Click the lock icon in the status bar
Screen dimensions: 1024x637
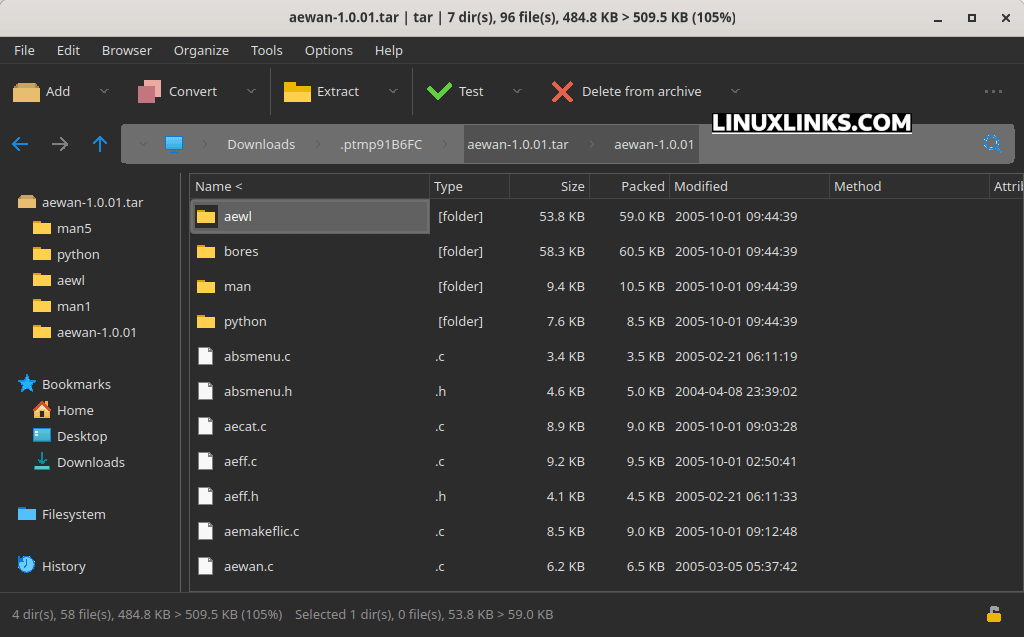coord(995,614)
